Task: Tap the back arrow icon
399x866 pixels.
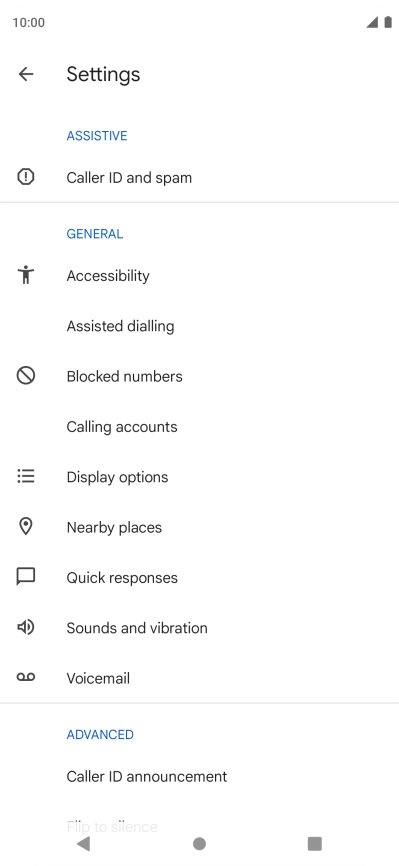Action: 26,74
